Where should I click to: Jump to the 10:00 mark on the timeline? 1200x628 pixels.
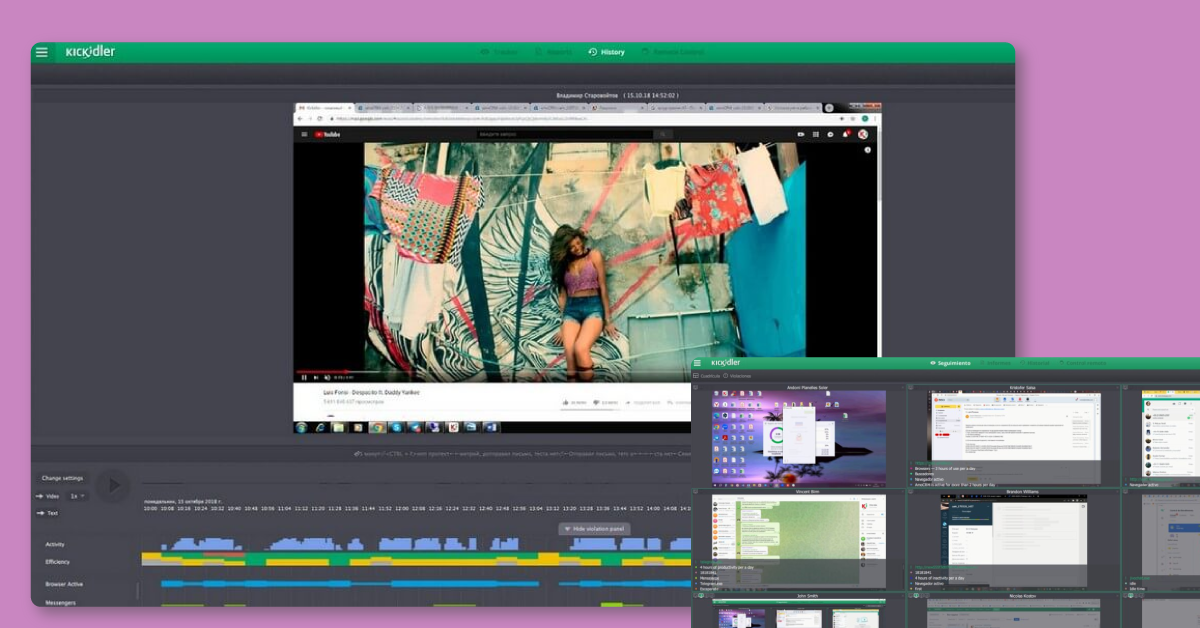(150, 508)
